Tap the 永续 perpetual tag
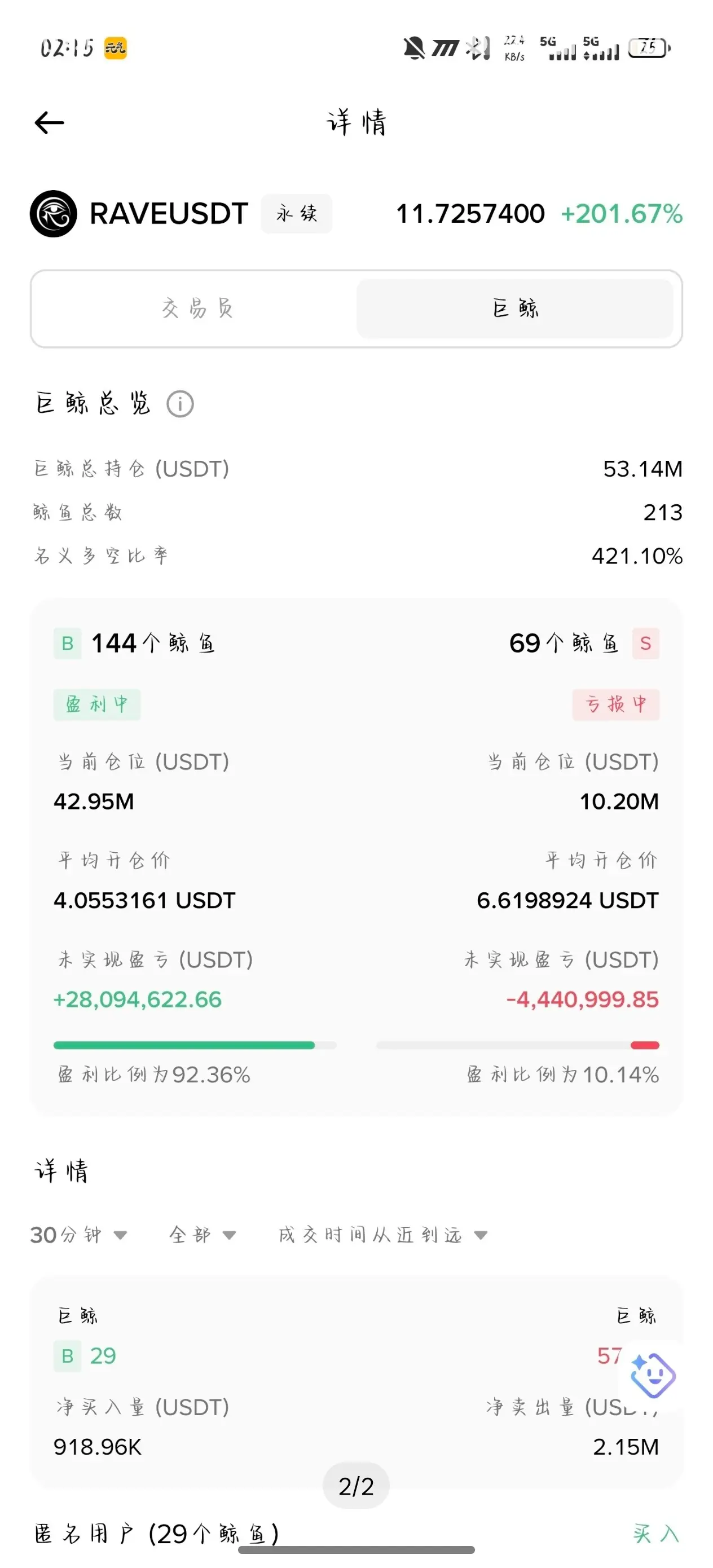Image resolution: width=713 pixels, height=1568 pixels. click(297, 214)
